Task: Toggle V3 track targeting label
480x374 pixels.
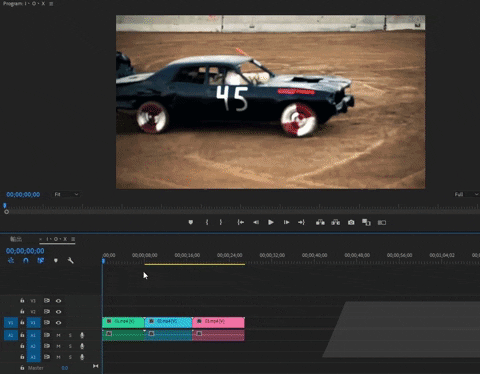Action: coord(33,301)
